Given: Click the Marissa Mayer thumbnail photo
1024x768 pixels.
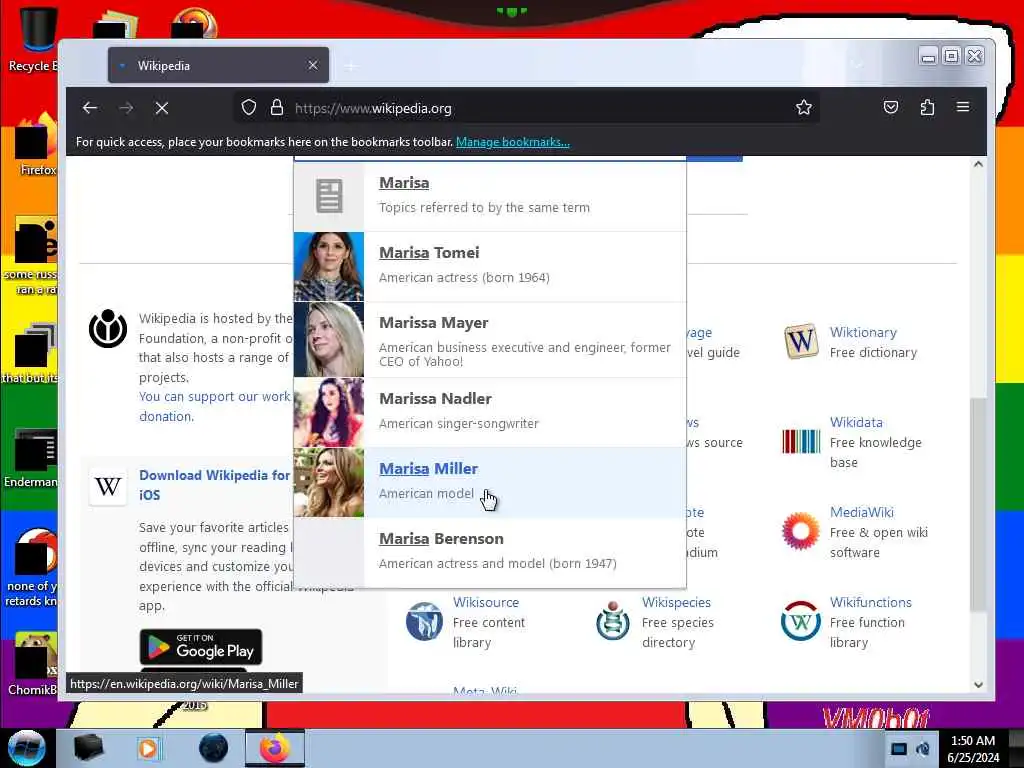Looking at the screenshot, I should [x=328, y=340].
